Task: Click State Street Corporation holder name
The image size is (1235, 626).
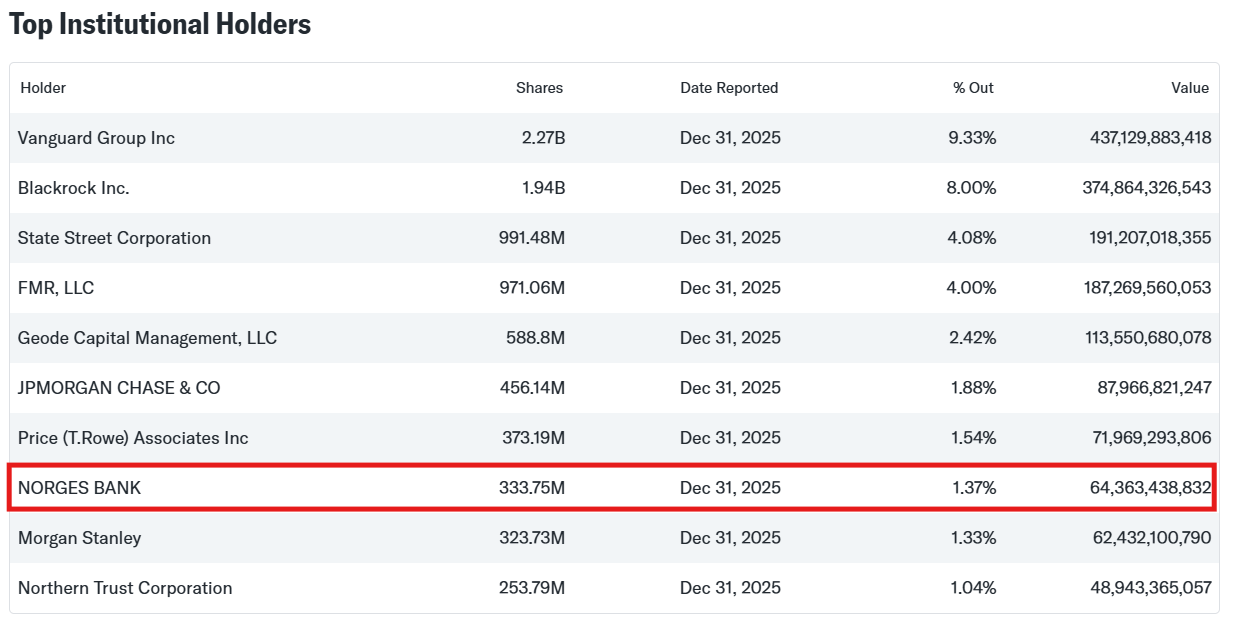Action: [x=114, y=238]
